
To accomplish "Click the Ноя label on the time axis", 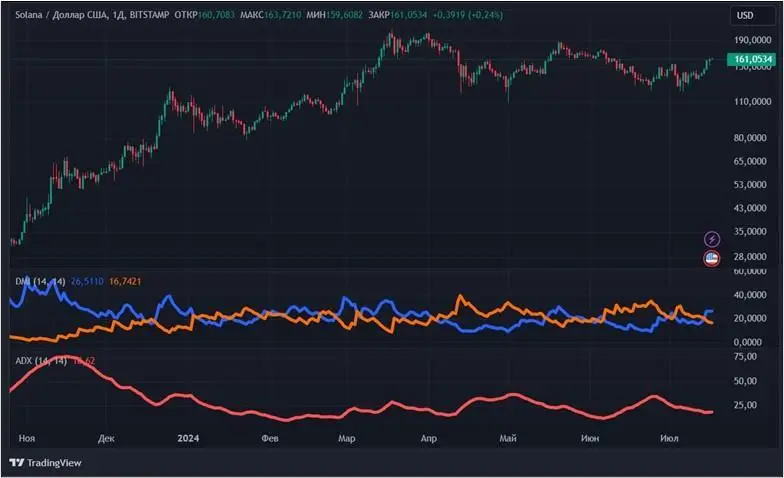I will point(27,438).
